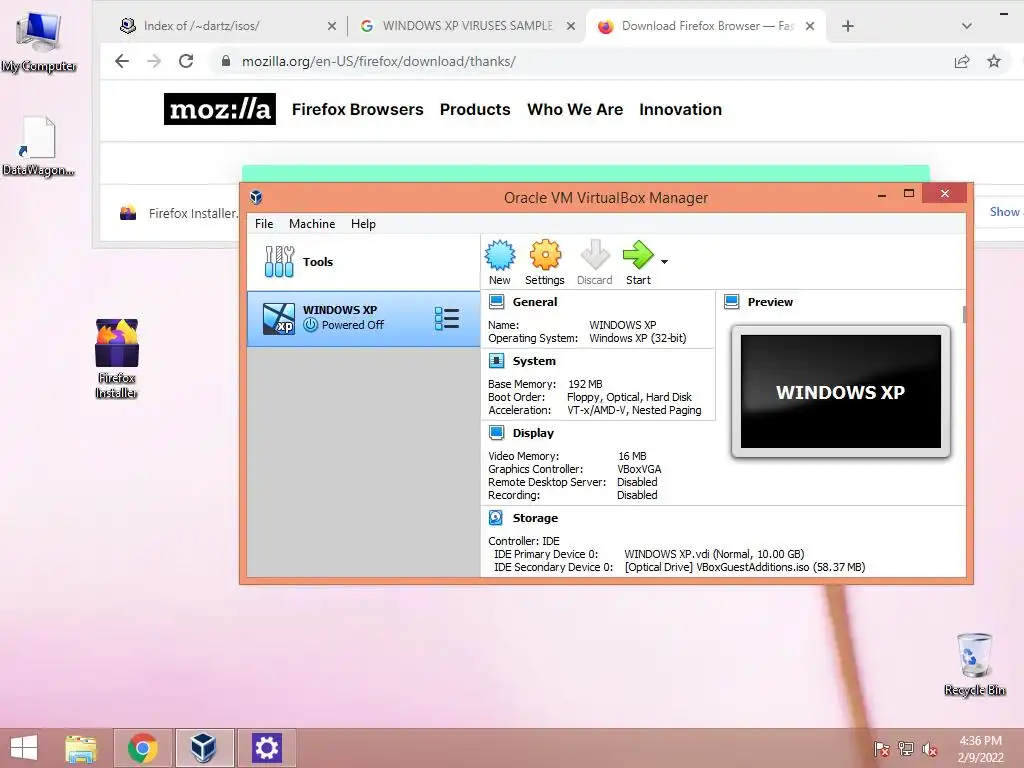Open File Explorer from taskbar
This screenshot has width=1024, height=768.
tap(81, 748)
